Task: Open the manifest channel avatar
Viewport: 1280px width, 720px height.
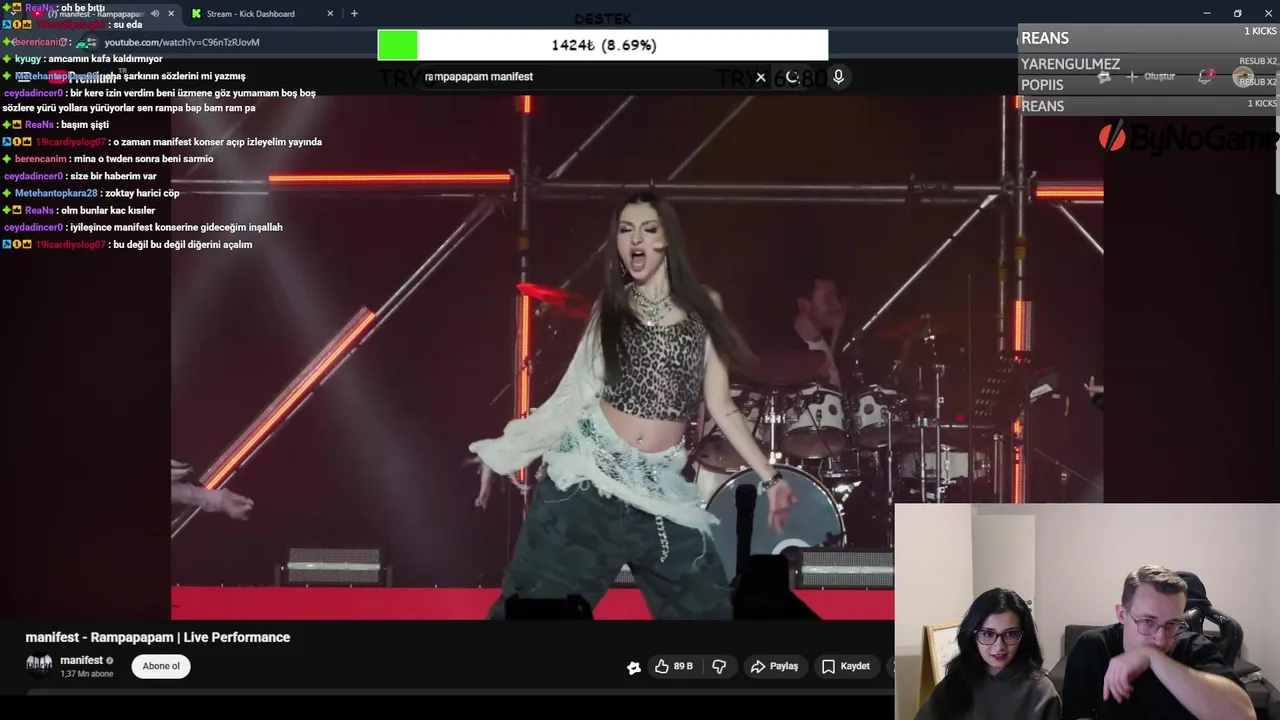Action: click(39, 666)
